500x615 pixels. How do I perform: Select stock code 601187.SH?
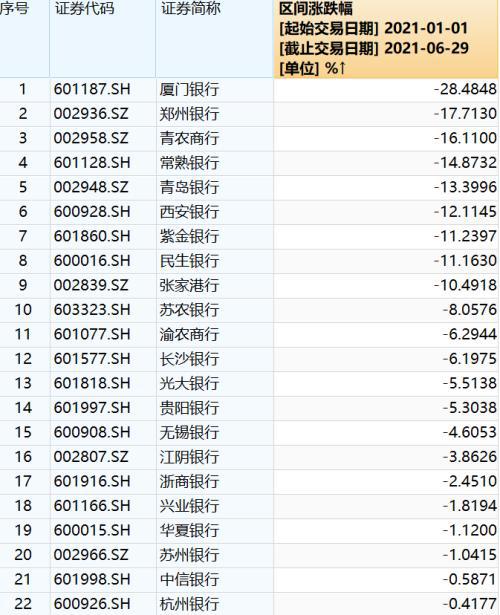[92, 89]
